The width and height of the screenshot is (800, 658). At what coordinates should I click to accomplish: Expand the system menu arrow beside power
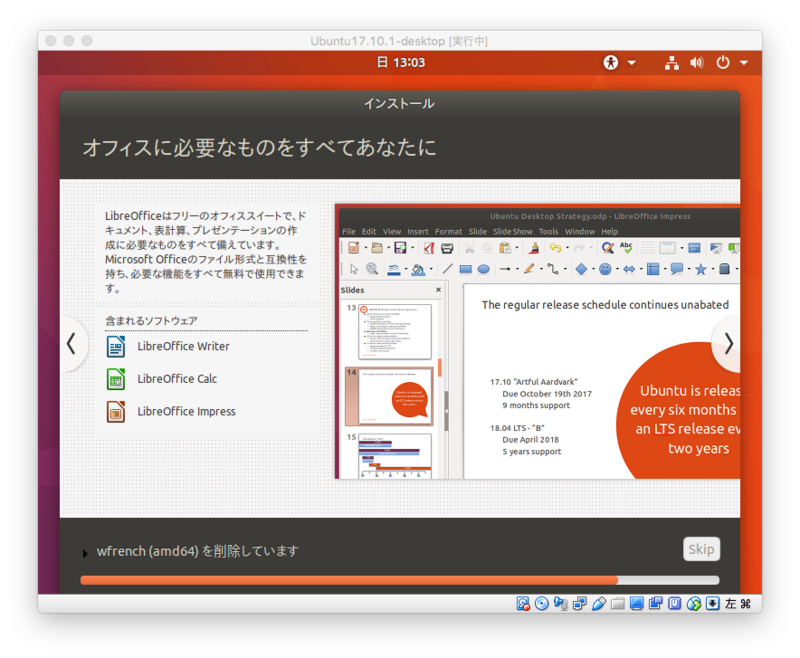744,63
